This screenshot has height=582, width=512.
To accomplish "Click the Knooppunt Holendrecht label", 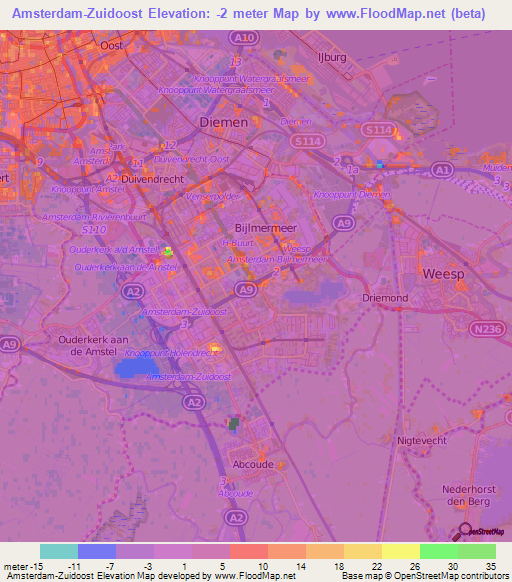I will click(x=171, y=353).
